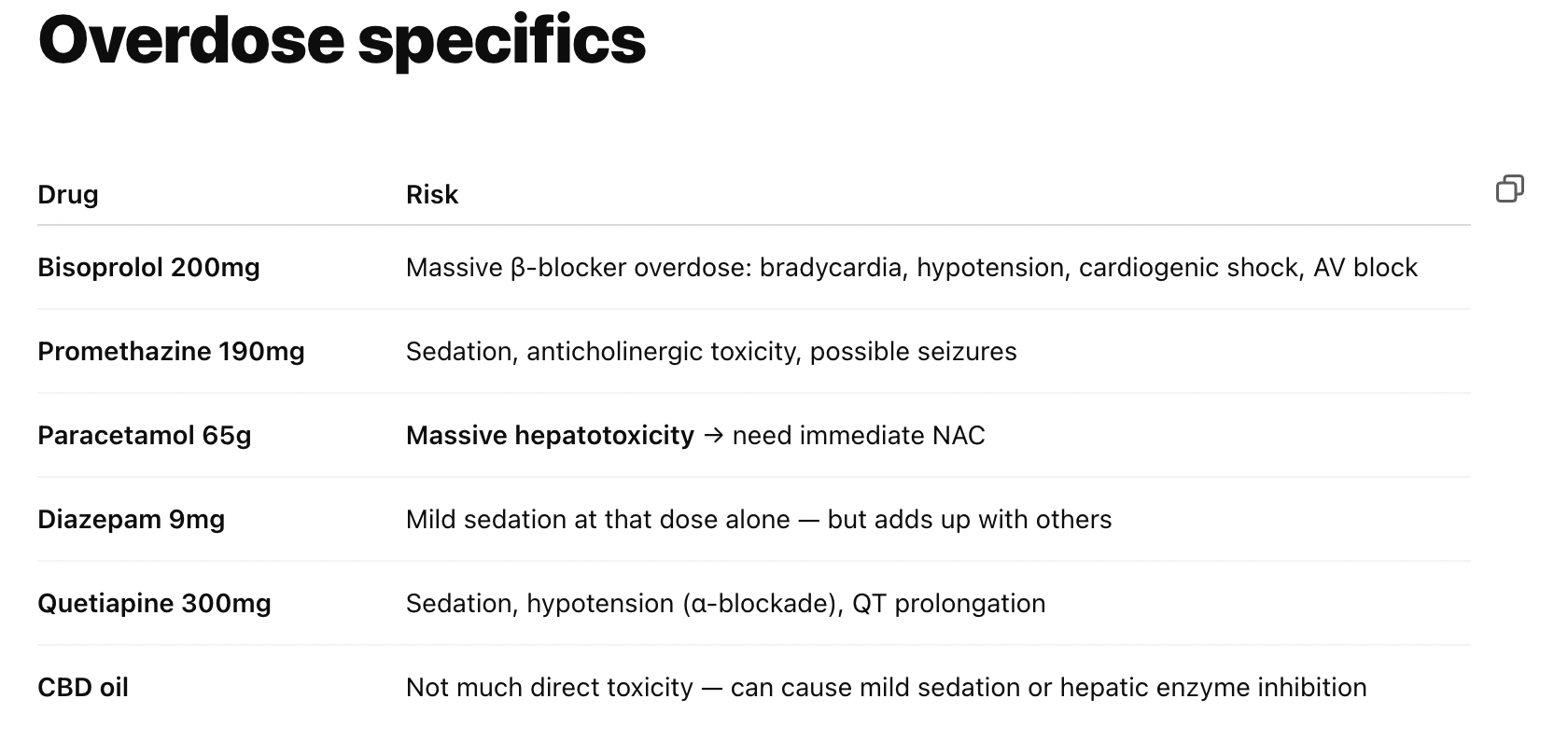1568x741 pixels.
Task: Click the 'possible seizures' text
Action: [x=914, y=352]
